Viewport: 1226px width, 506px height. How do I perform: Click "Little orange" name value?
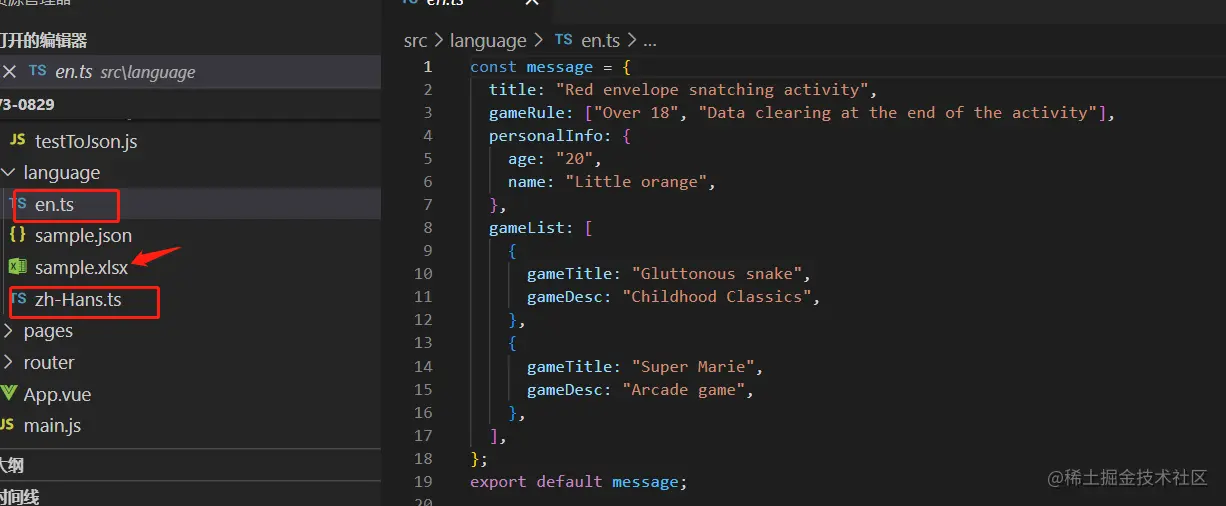[636, 182]
